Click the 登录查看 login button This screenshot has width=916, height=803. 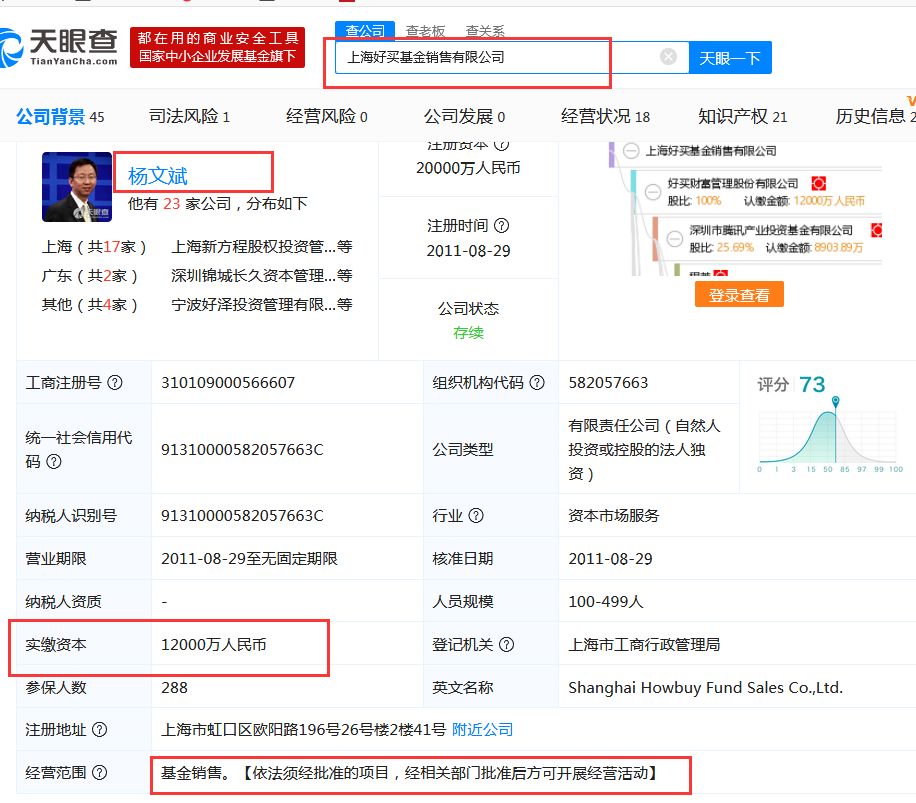[739, 295]
